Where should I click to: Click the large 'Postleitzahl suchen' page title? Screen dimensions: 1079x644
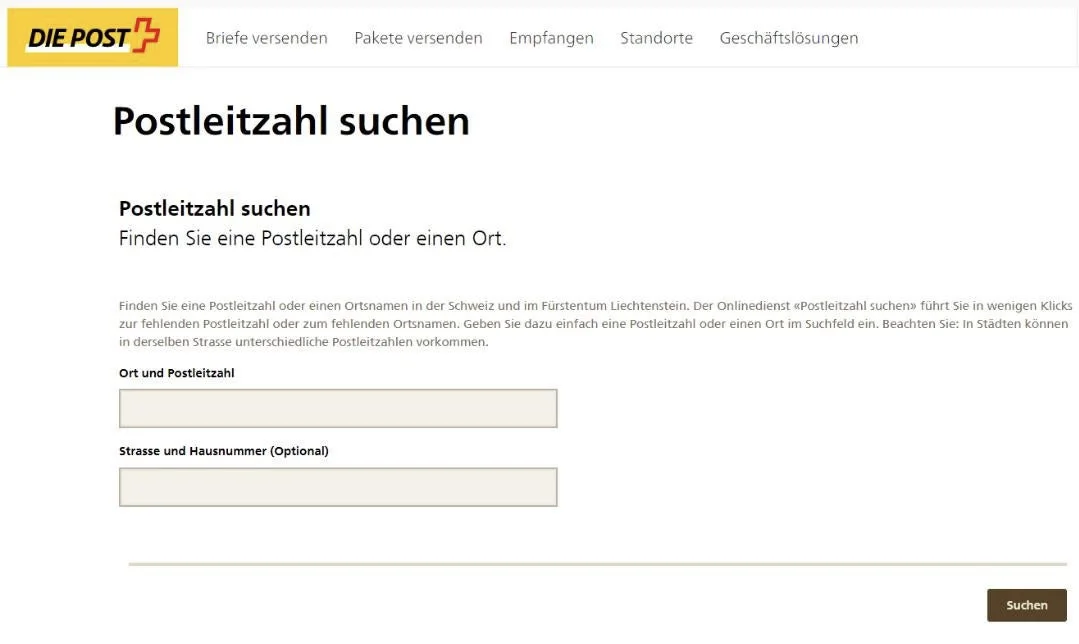(x=291, y=121)
